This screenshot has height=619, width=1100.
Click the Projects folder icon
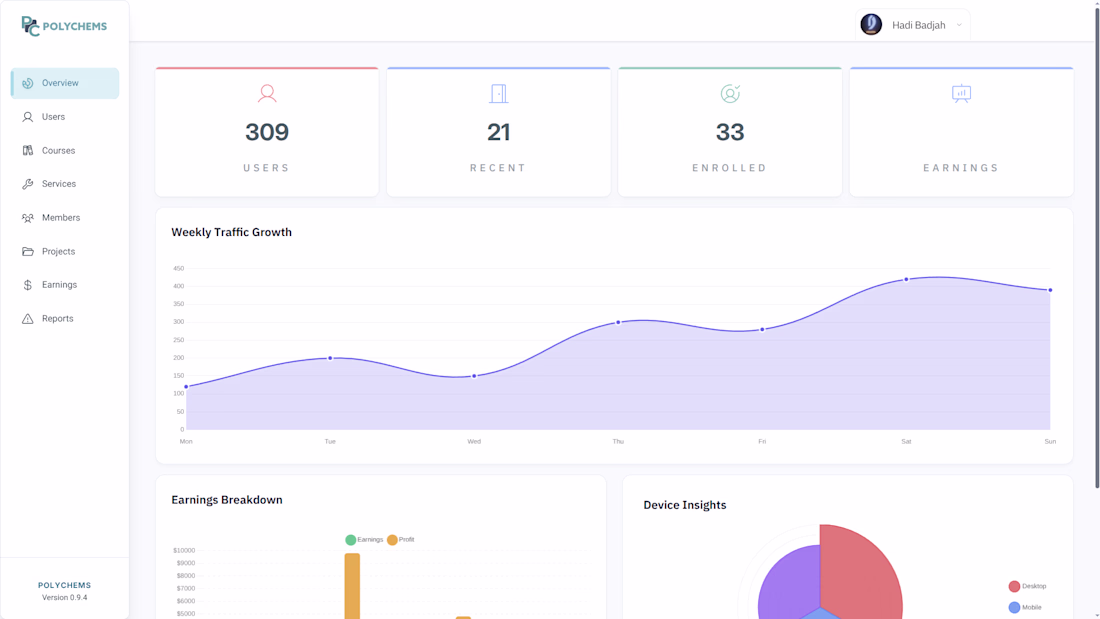pyautogui.click(x=27, y=251)
